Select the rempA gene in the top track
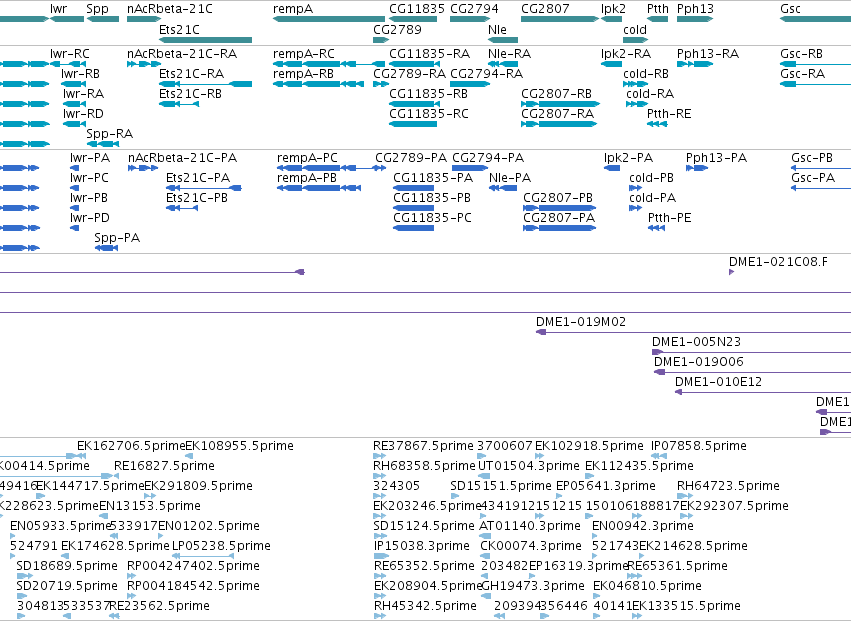Image resolution: width=851 pixels, height=621 pixels. [x=329, y=19]
